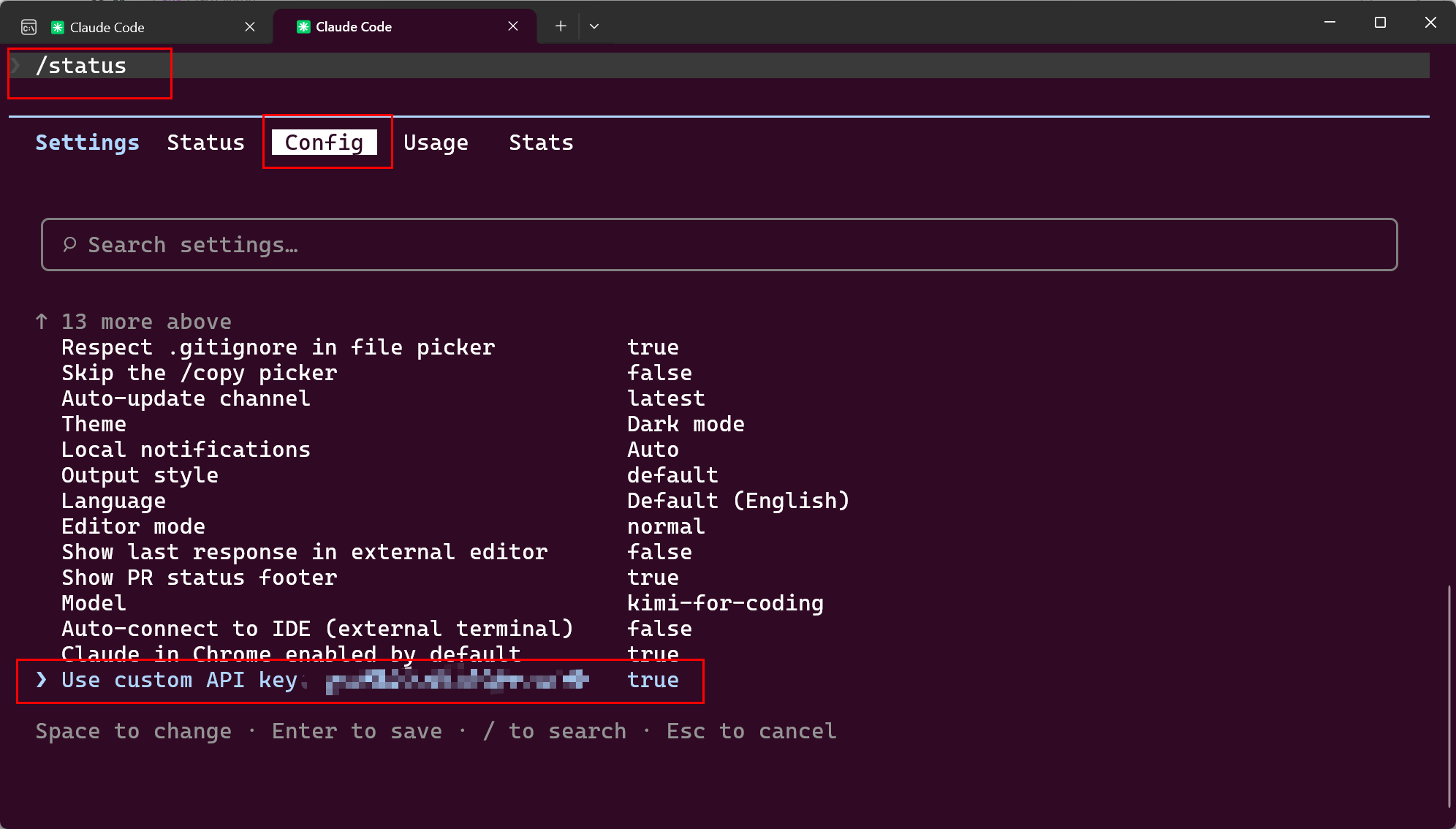The image size is (1456, 829).
Task: Select the second Claude Code terminal tab
Action: click(x=404, y=26)
